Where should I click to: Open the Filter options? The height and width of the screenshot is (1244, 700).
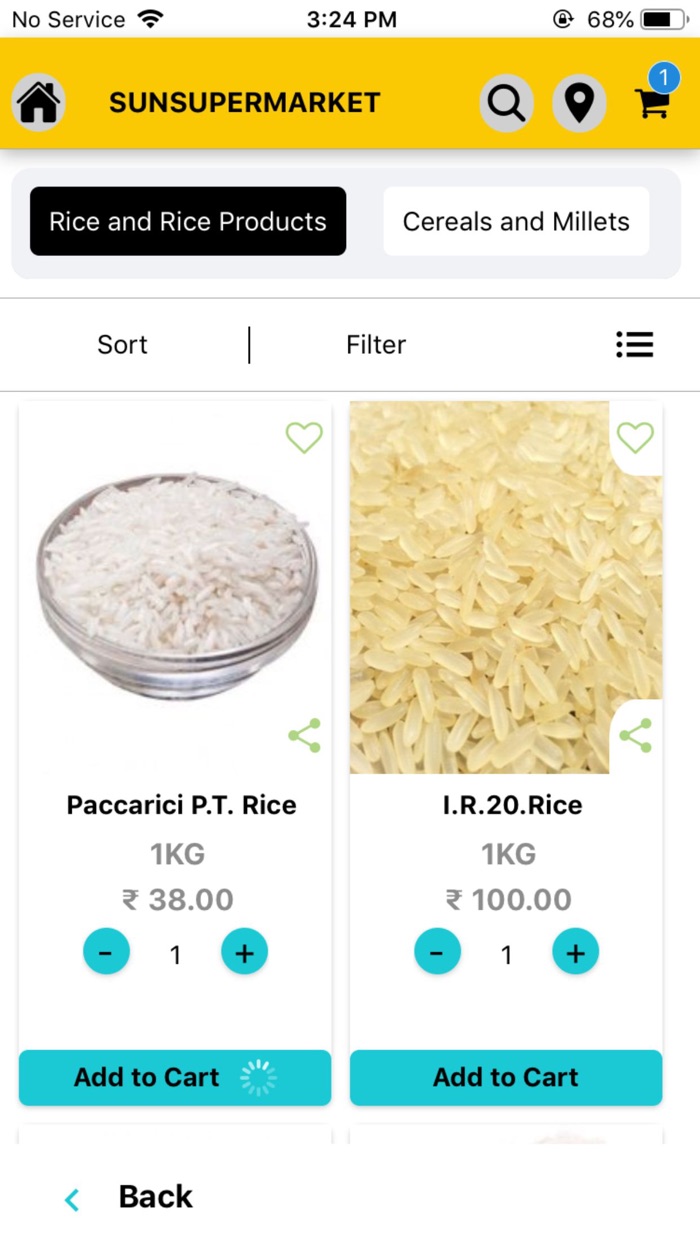click(x=376, y=344)
